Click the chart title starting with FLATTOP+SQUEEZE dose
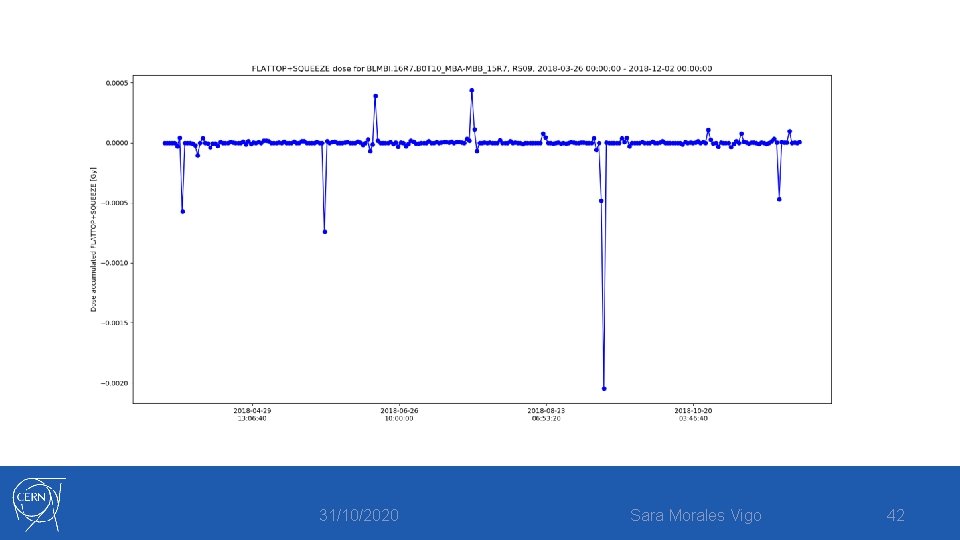The height and width of the screenshot is (540, 960). coord(482,69)
